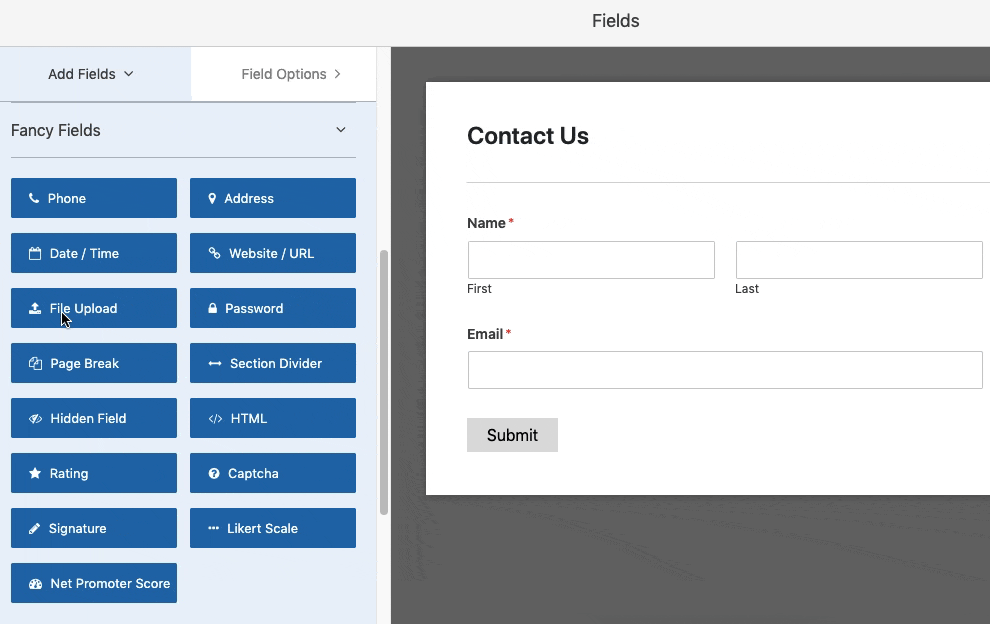Collapse the Fancy Fields section
The image size is (990, 624).
[341, 130]
